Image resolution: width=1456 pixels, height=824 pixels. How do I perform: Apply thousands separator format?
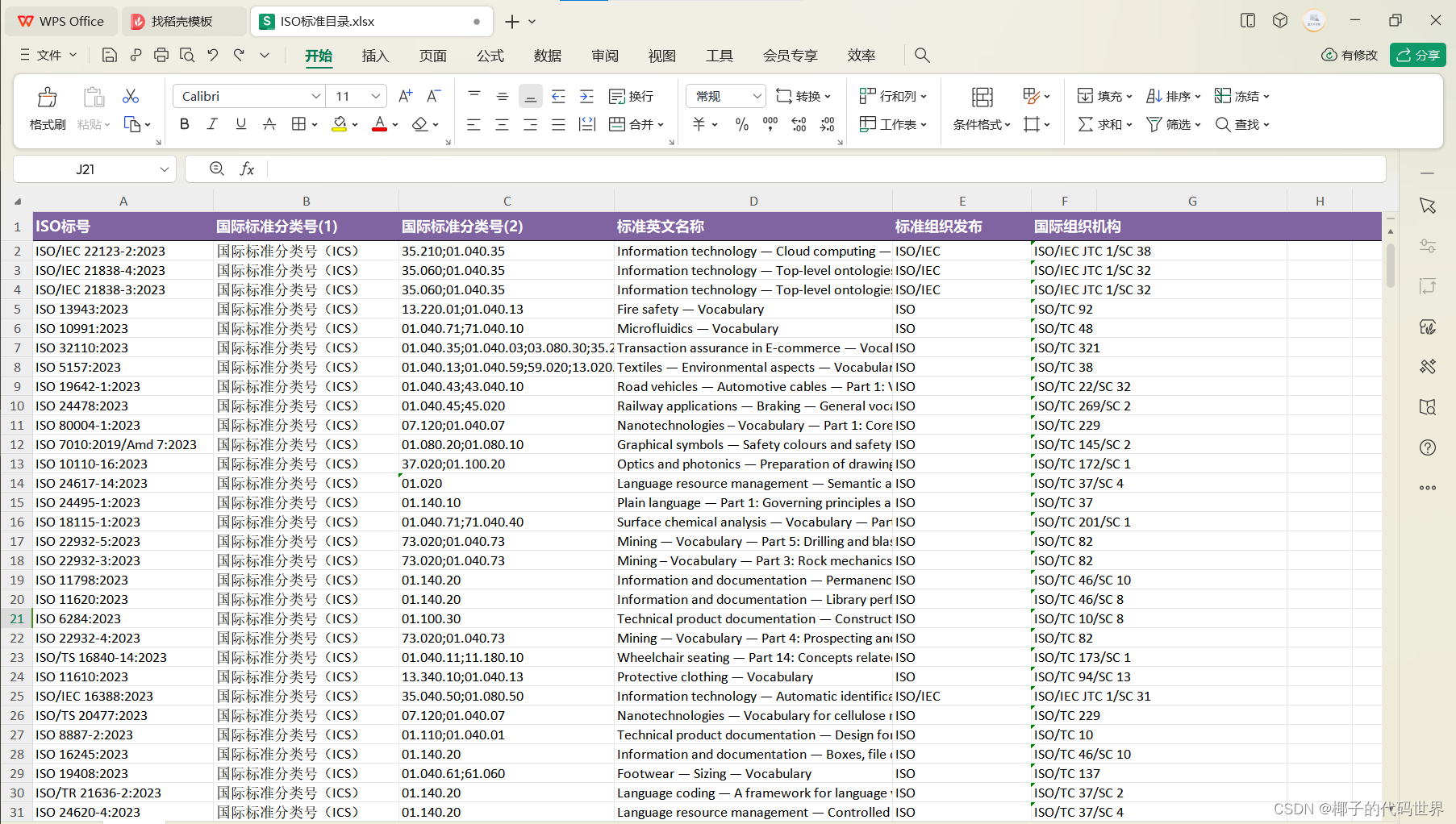(770, 124)
